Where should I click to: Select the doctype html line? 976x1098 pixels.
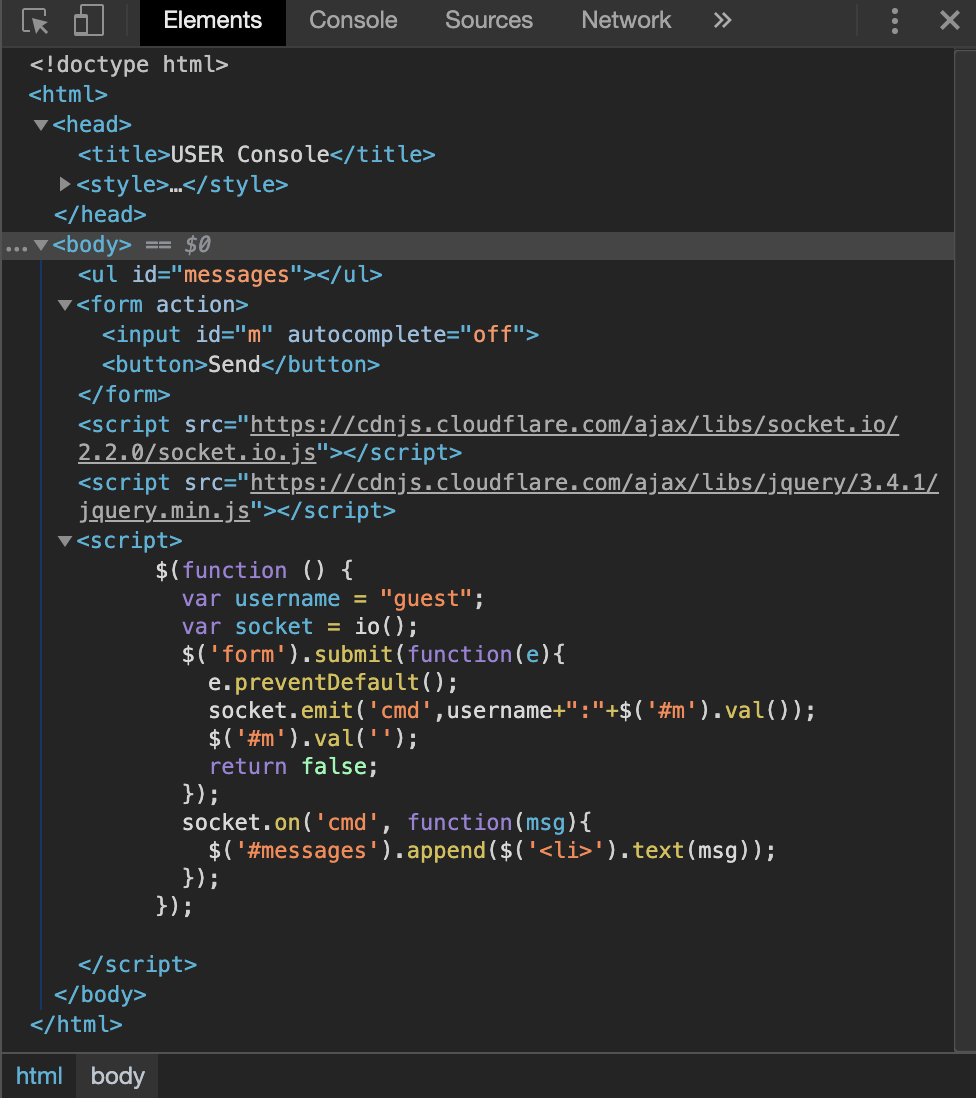[x=129, y=64]
